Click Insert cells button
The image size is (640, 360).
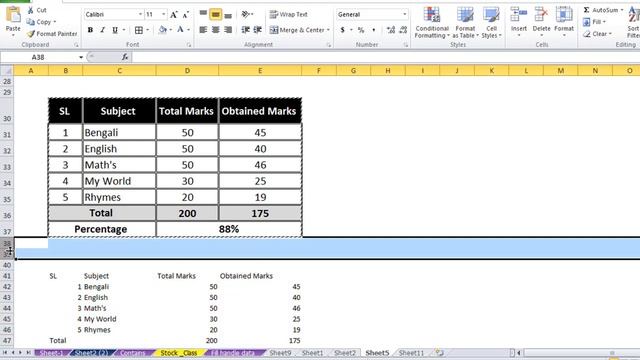click(518, 22)
